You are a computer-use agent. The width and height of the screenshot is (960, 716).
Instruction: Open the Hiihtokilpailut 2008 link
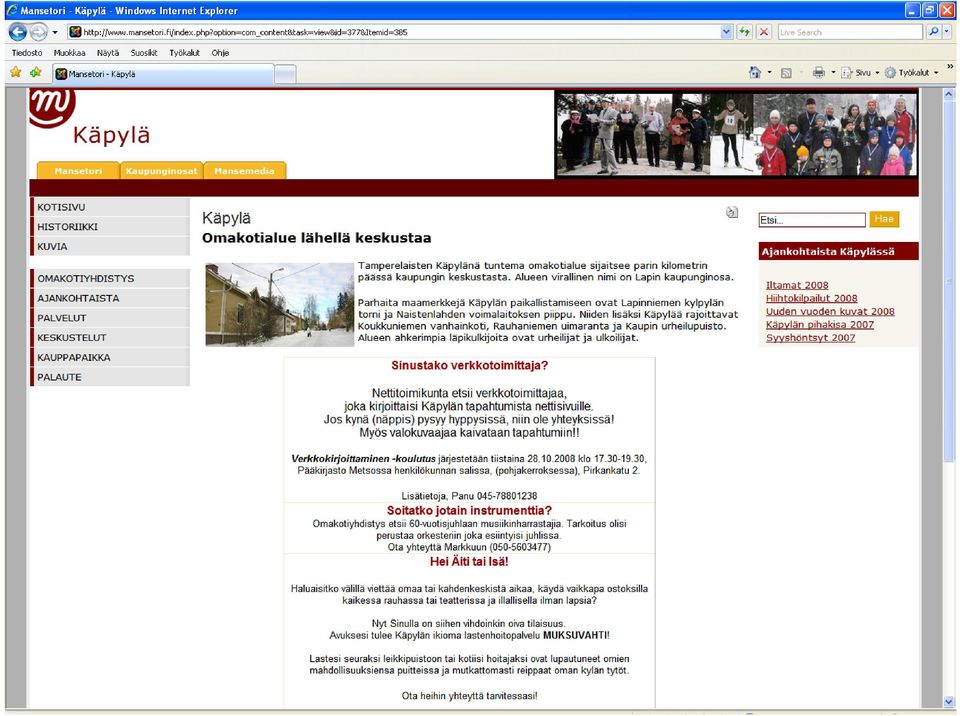[811, 298]
